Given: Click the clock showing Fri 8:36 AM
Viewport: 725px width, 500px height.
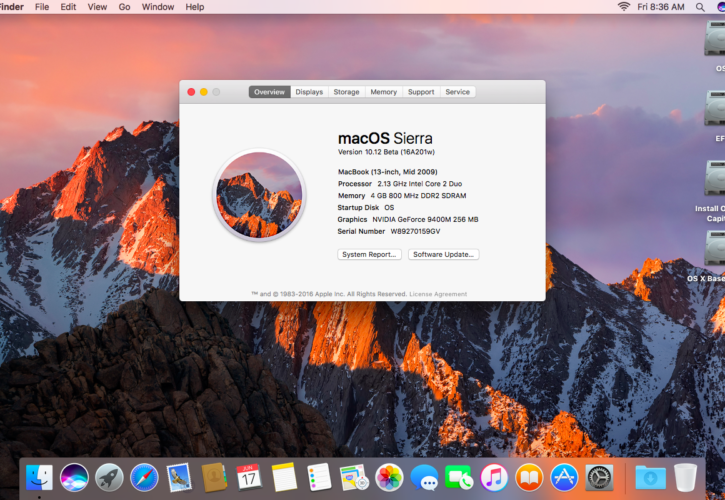Looking at the screenshot, I should (661, 7).
